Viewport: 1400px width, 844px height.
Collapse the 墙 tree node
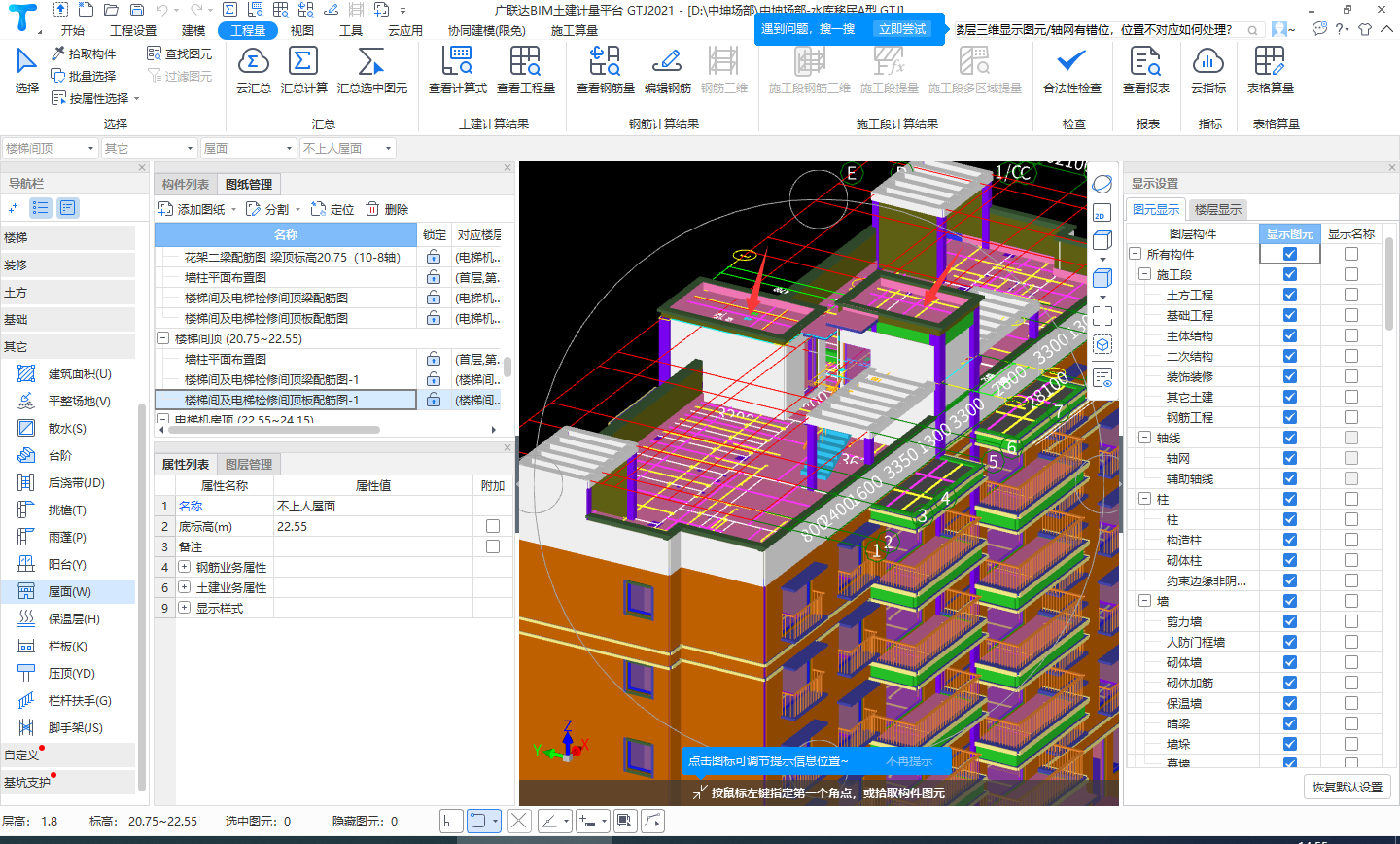[1144, 601]
